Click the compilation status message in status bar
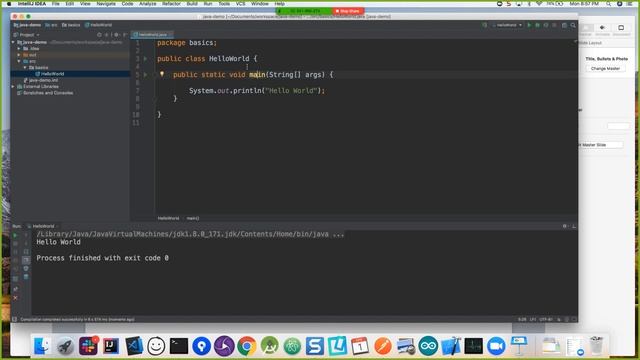Image resolution: width=640 pixels, height=360 pixels. [x=78, y=320]
